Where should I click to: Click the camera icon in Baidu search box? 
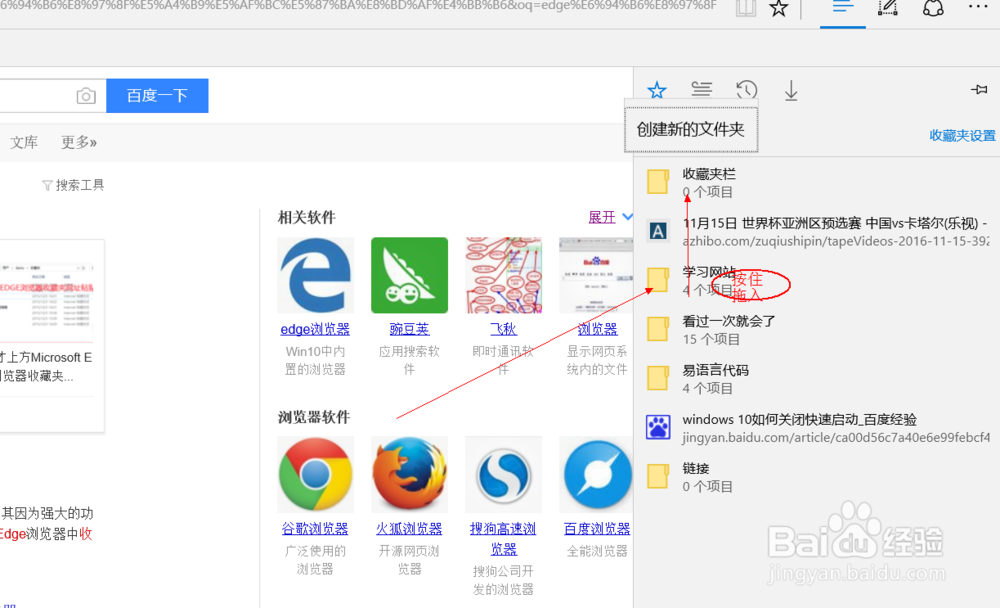tap(84, 95)
